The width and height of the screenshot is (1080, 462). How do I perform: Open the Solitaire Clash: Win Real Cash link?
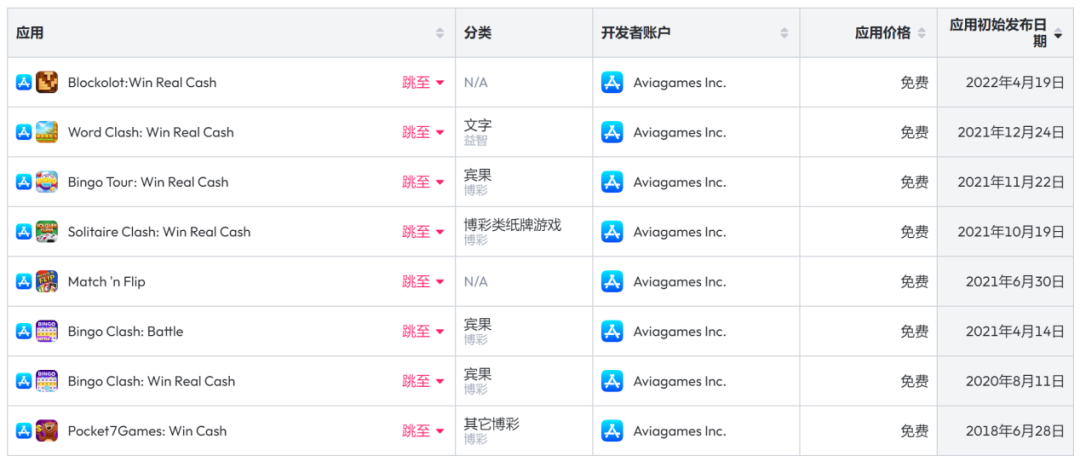pos(159,232)
